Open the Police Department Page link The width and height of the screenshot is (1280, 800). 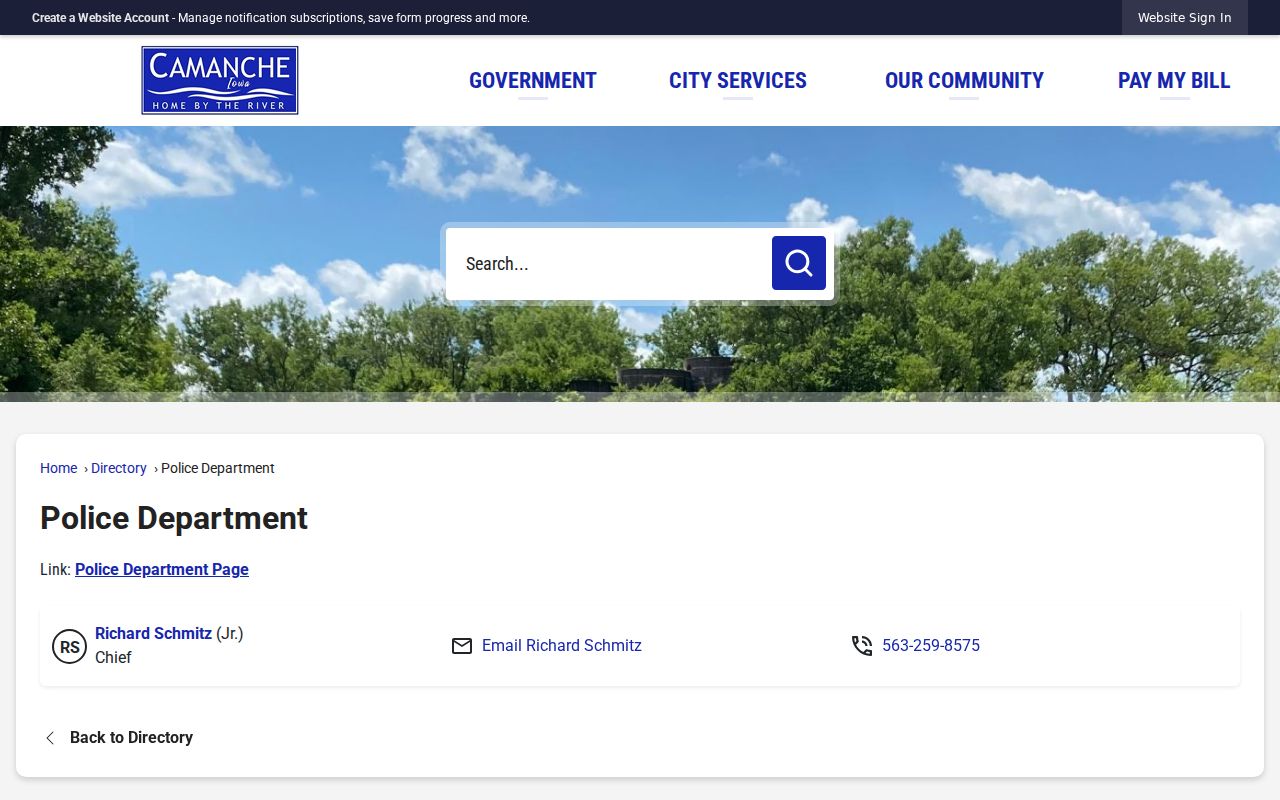[162, 569]
